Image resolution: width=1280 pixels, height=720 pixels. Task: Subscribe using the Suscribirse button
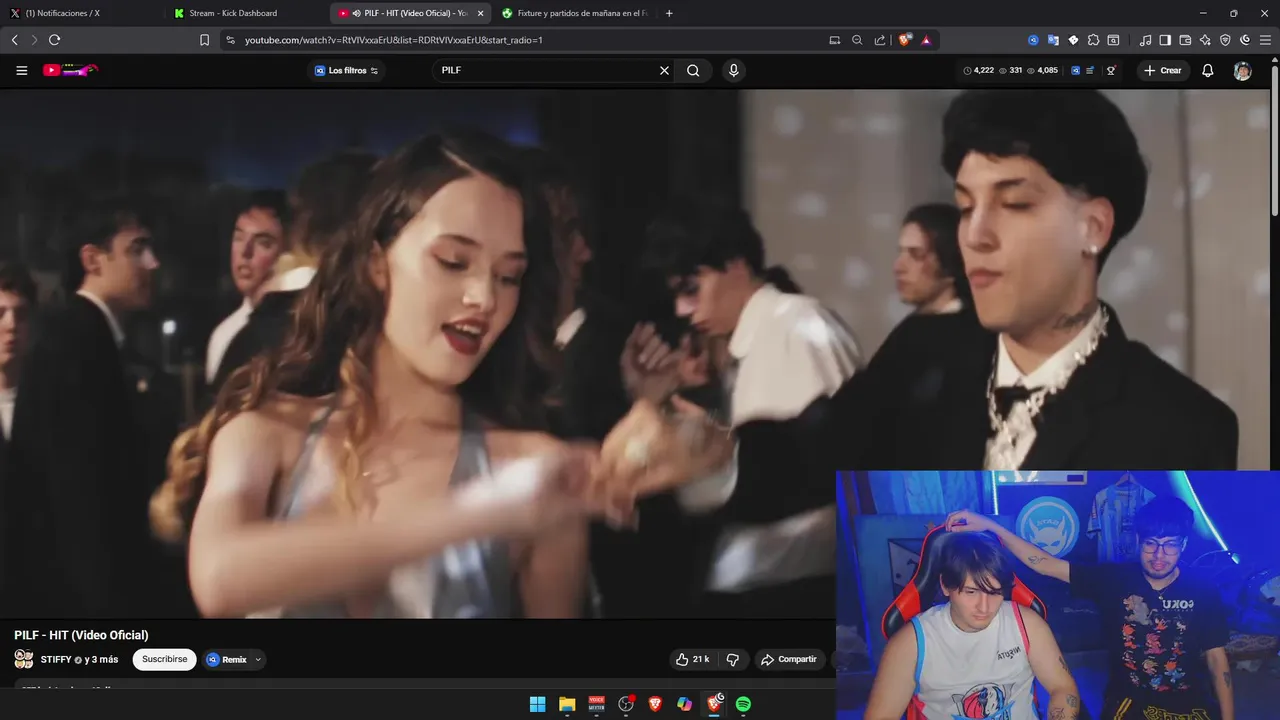[165, 660]
